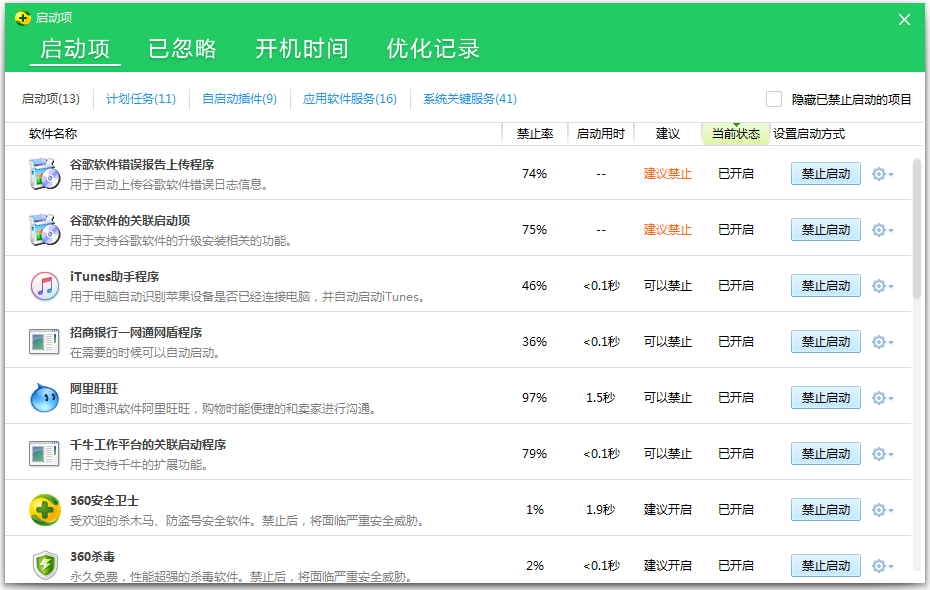This screenshot has width=930, height=590.
Task: Disable startup of 谷歌软件的关联启动项
Action: [x=826, y=230]
